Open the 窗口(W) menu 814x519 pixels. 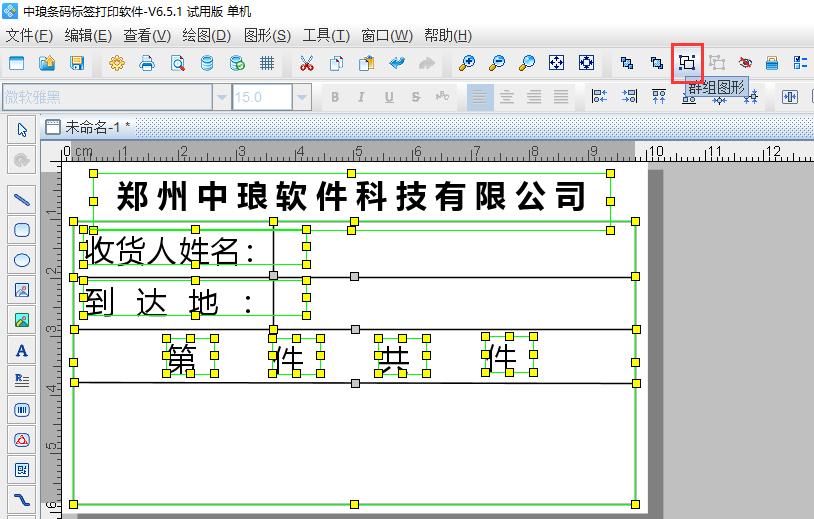387,36
